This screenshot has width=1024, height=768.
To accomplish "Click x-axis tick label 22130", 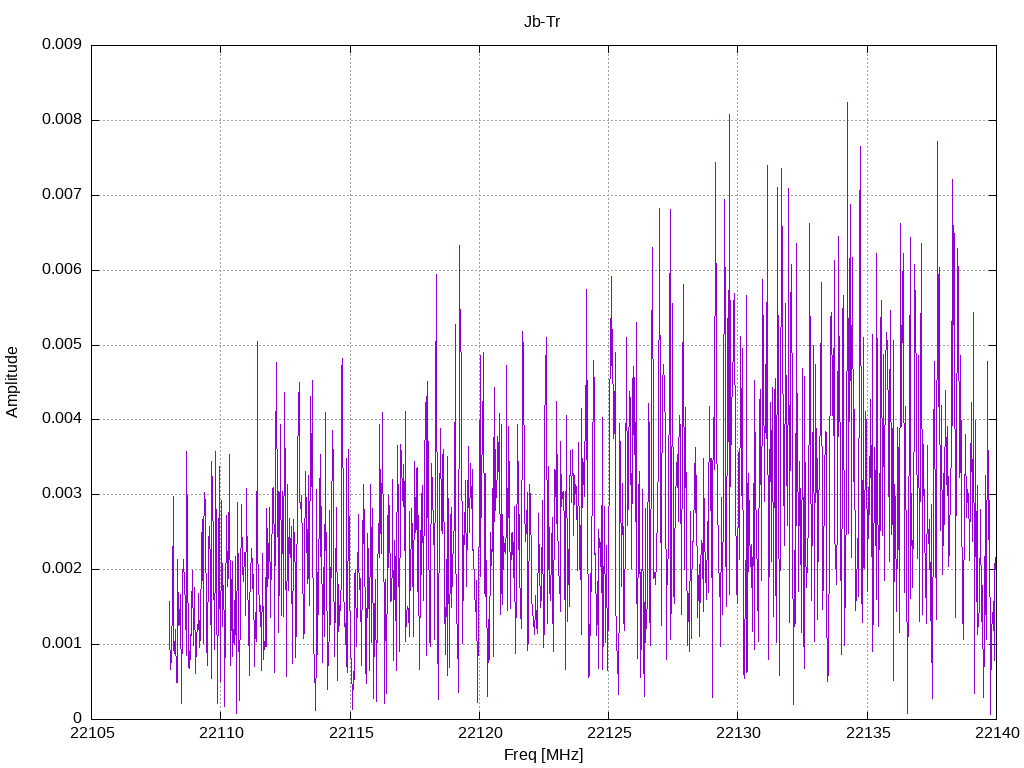I will coord(738,733).
